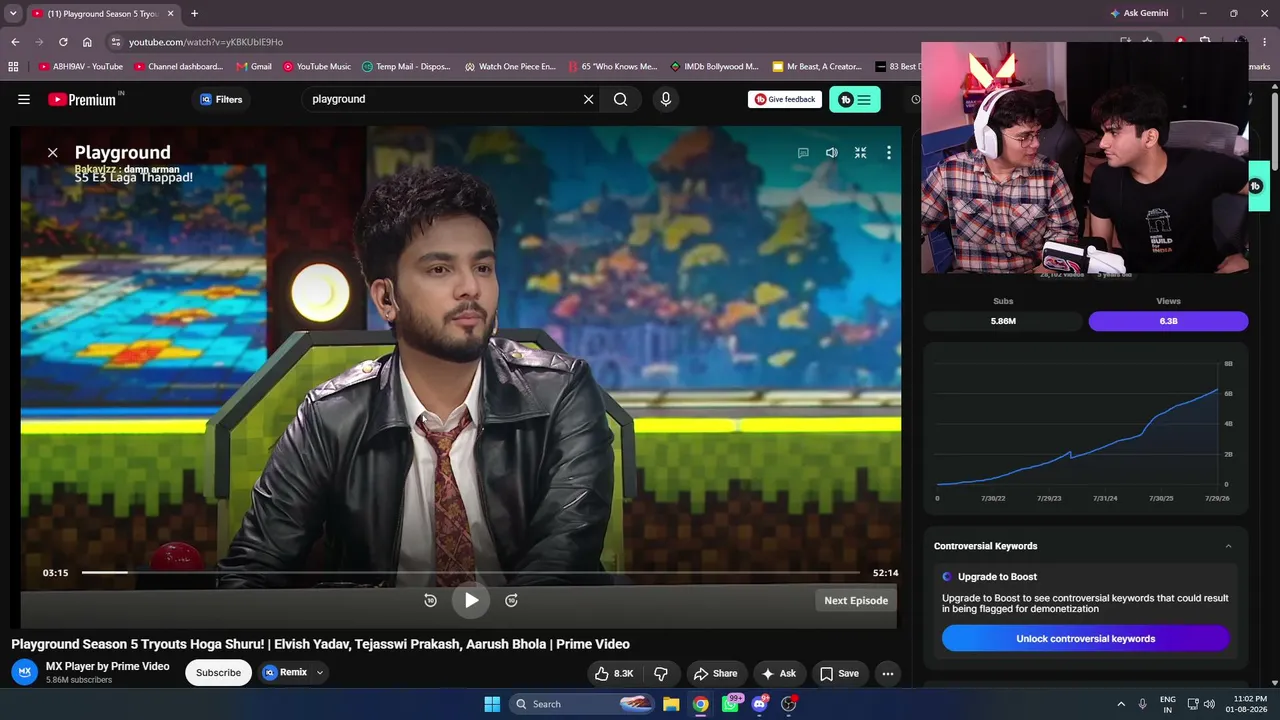Select the Views 6.3B stat pill
The width and height of the screenshot is (1280, 720).
1168,321
